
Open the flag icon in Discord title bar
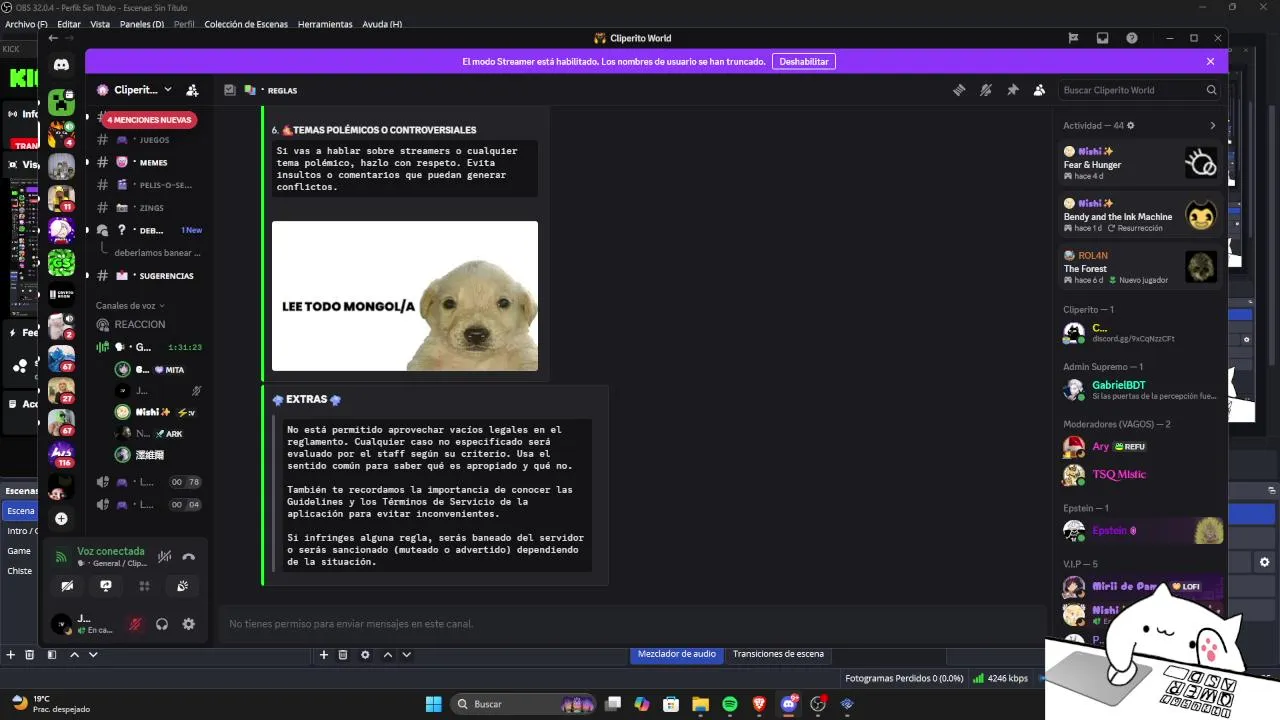point(1073,38)
